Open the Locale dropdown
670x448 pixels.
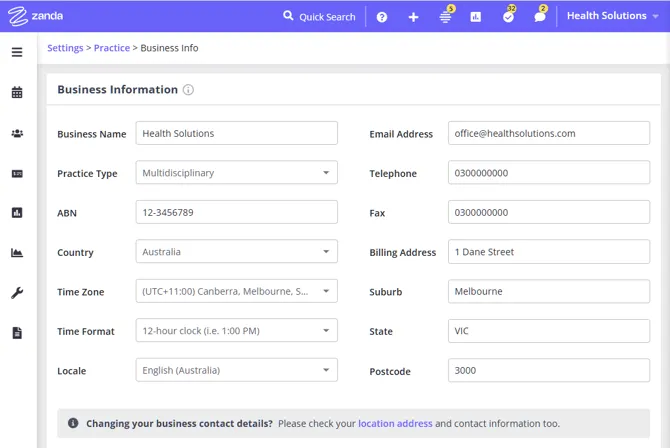237,370
